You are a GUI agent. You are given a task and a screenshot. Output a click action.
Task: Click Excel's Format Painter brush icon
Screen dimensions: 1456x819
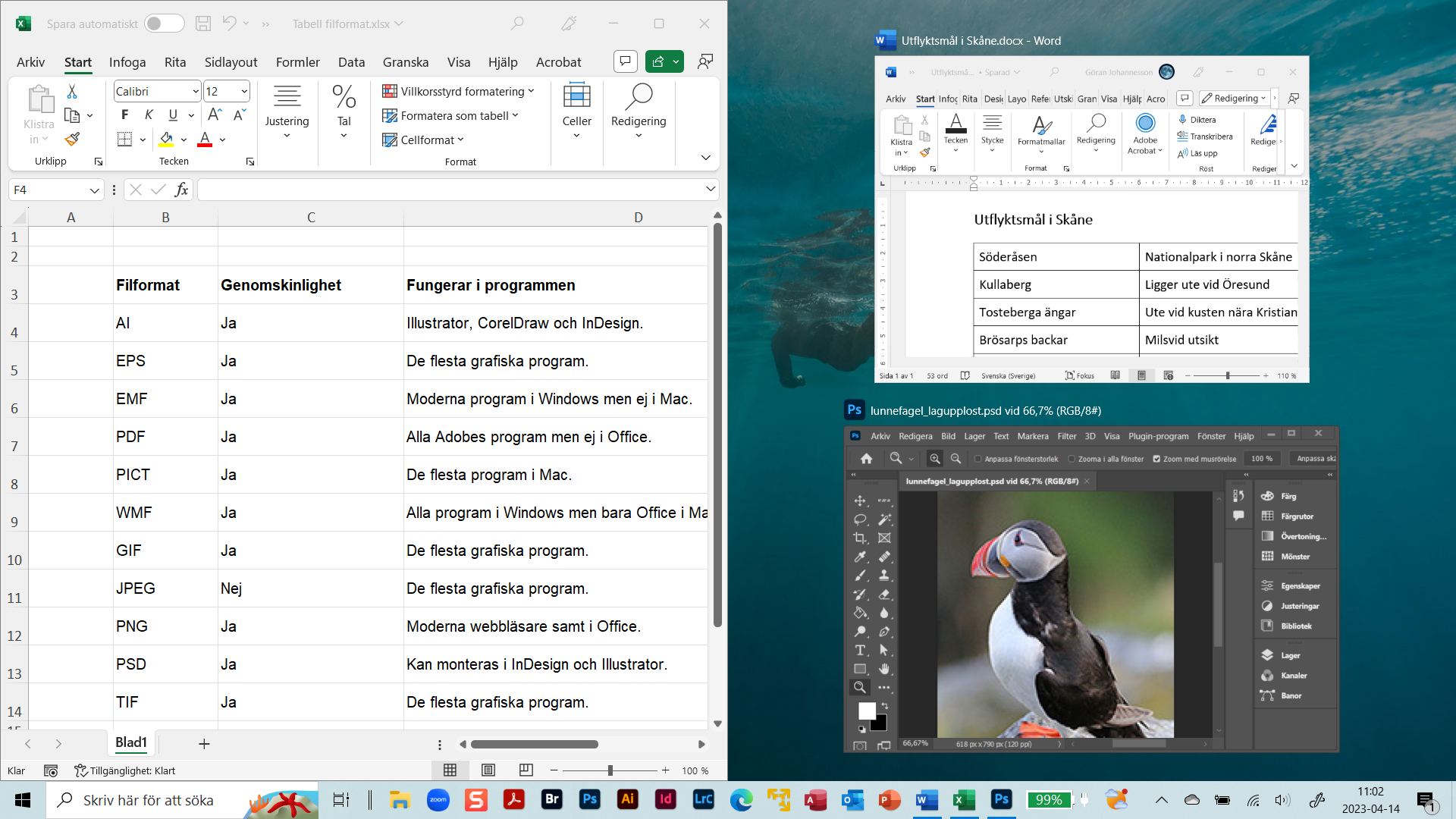(x=72, y=139)
